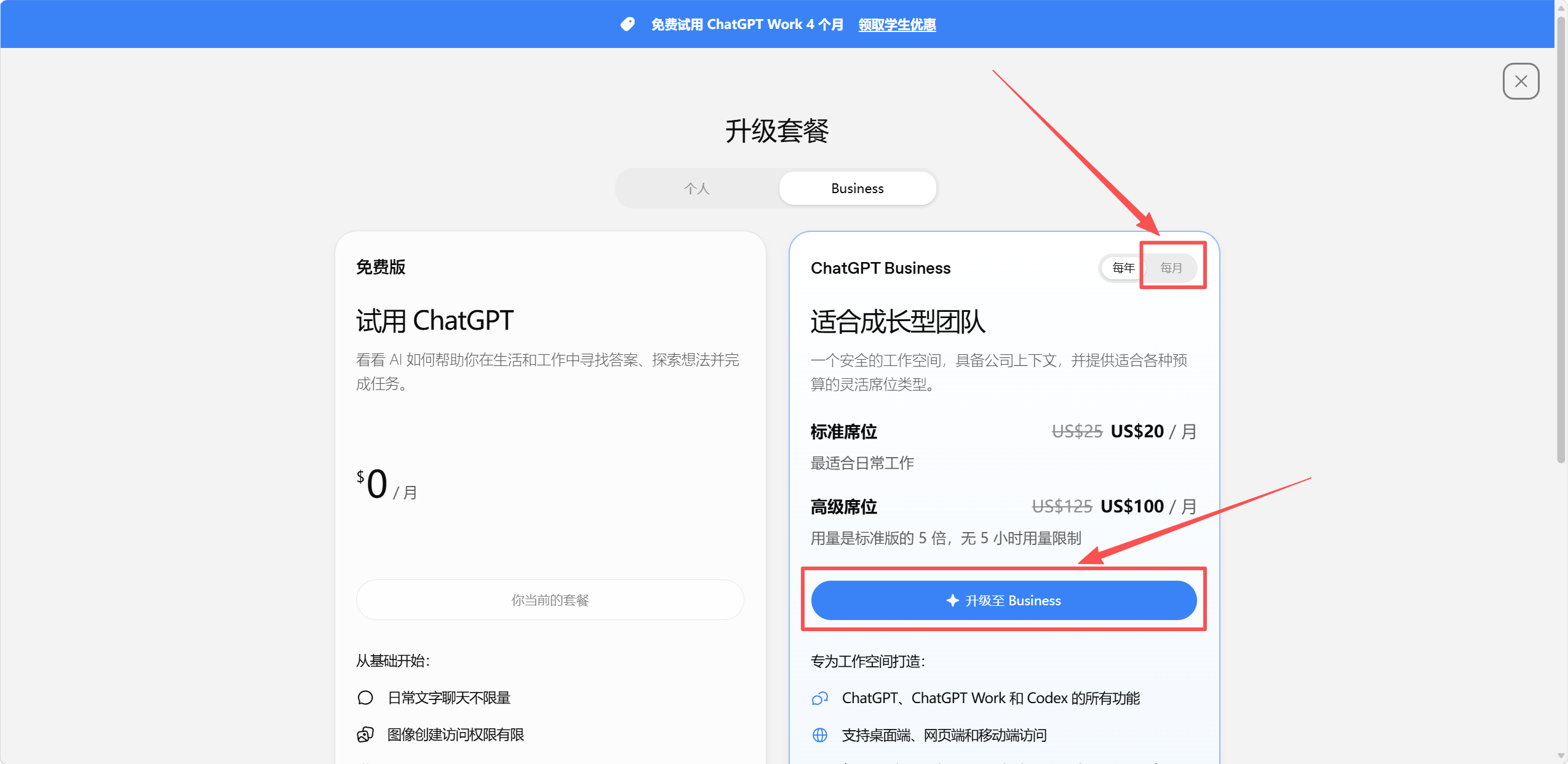
Task: Click the 你当前的套餐 current plan button
Action: coord(550,600)
